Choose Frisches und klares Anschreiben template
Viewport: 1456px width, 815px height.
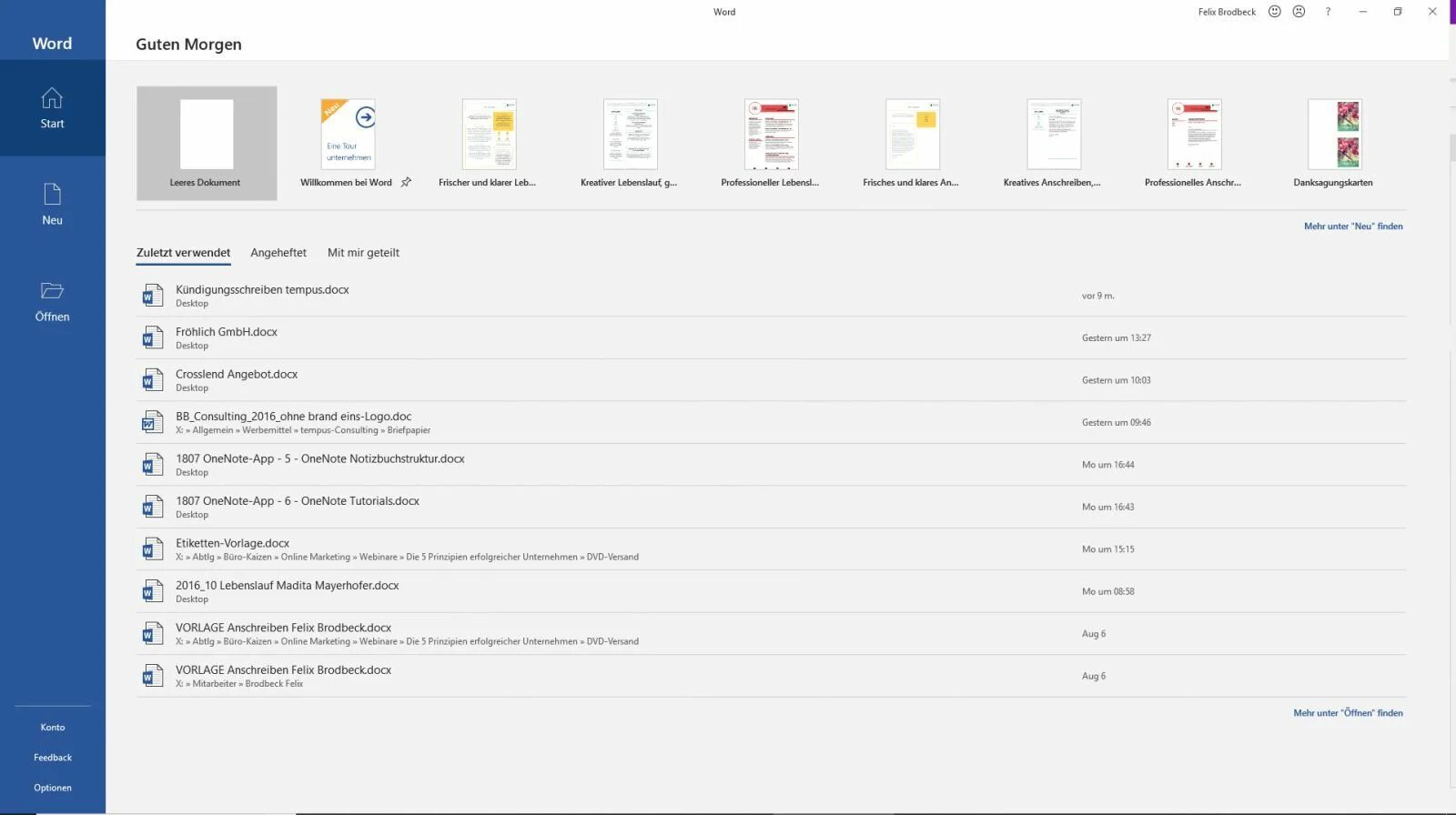pyautogui.click(x=912, y=143)
